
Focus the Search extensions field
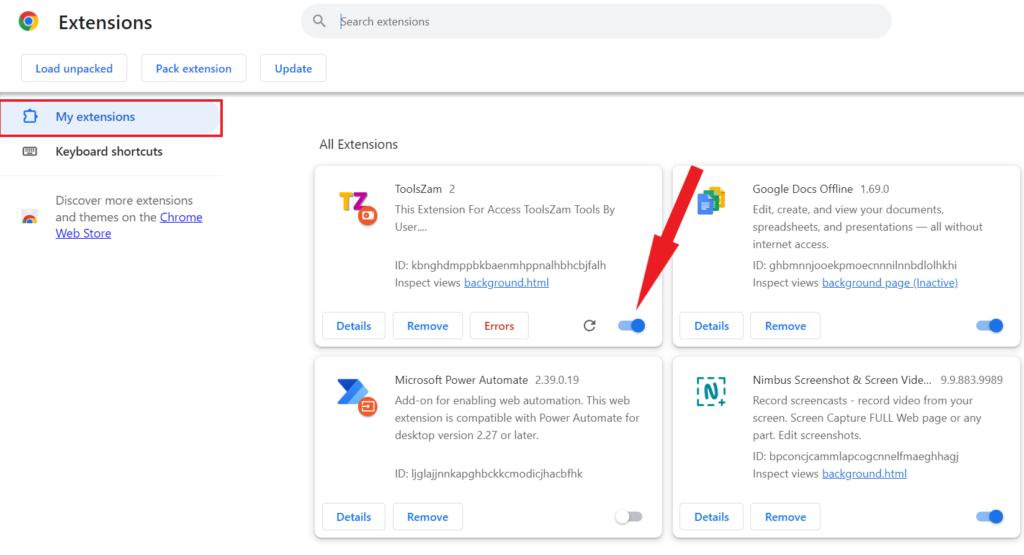596,21
